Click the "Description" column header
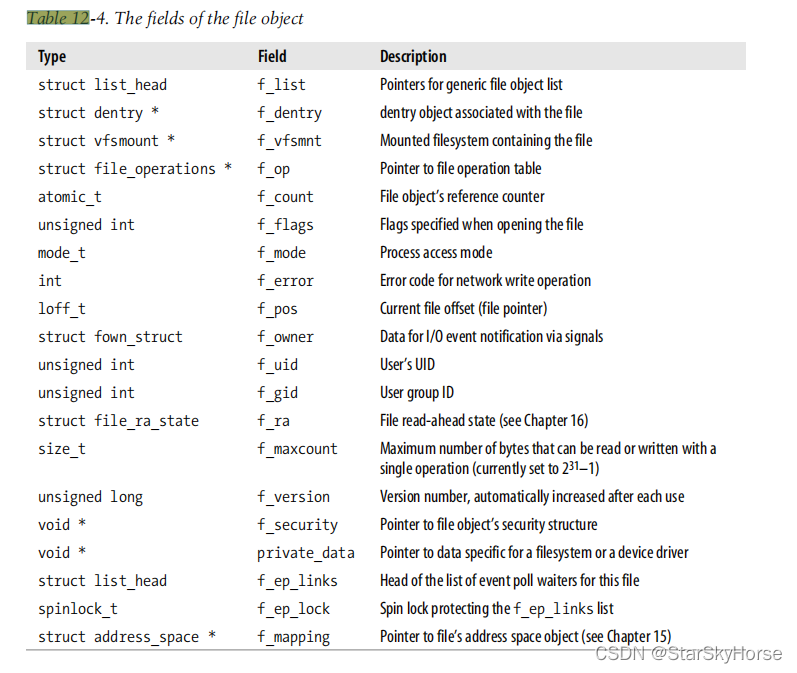 click(413, 57)
